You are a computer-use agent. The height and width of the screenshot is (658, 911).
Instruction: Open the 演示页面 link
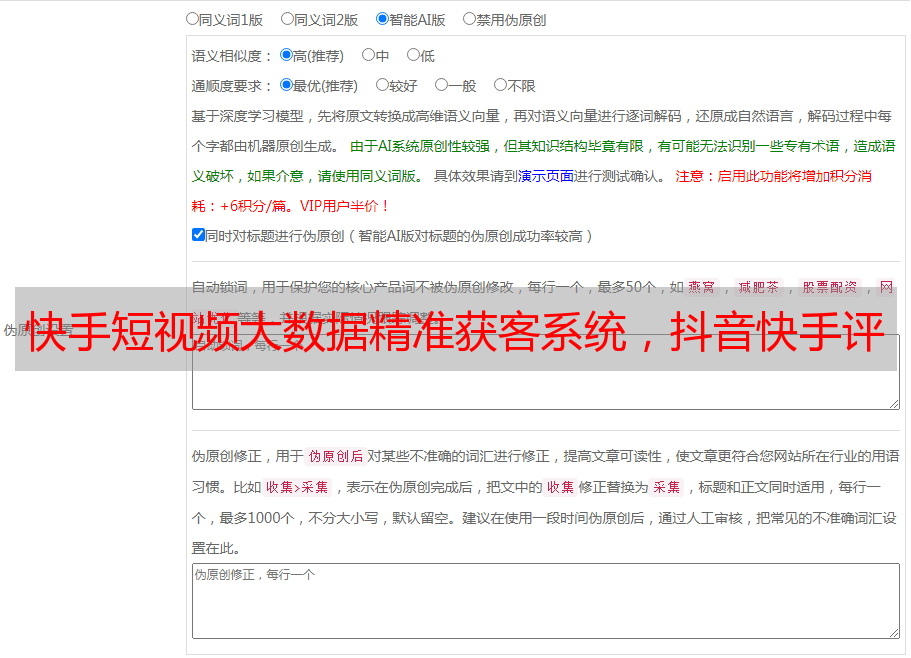click(x=546, y=176)
